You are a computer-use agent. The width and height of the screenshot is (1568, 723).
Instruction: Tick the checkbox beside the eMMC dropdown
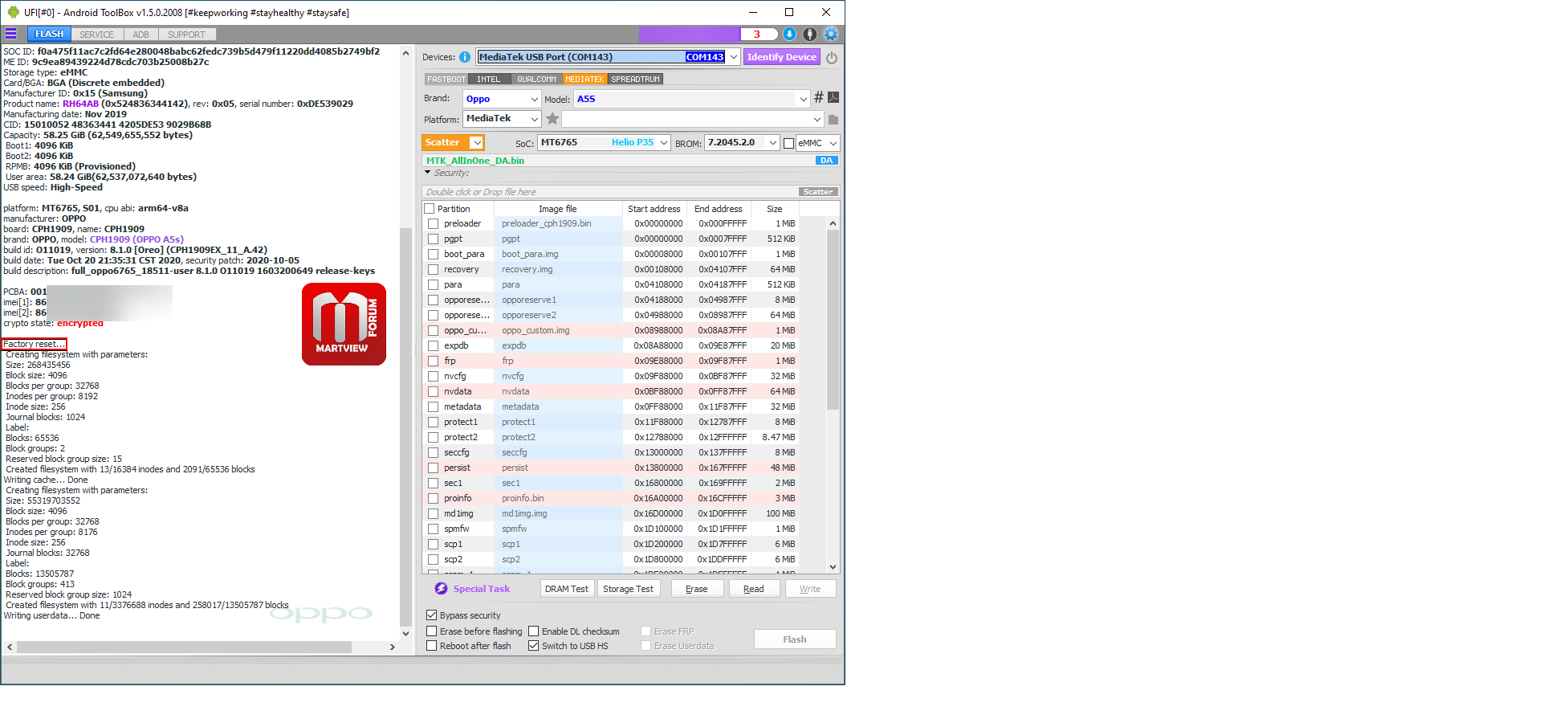pyautogui.click(x=788, y=143)
